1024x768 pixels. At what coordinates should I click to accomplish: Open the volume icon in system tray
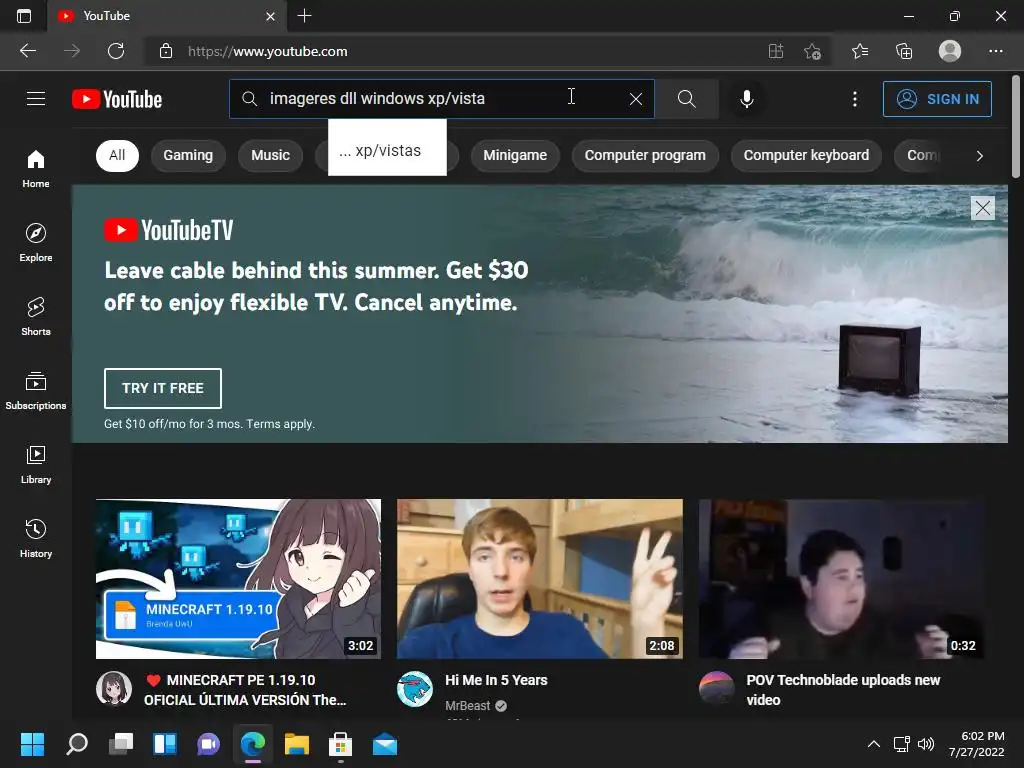(925, 744)
